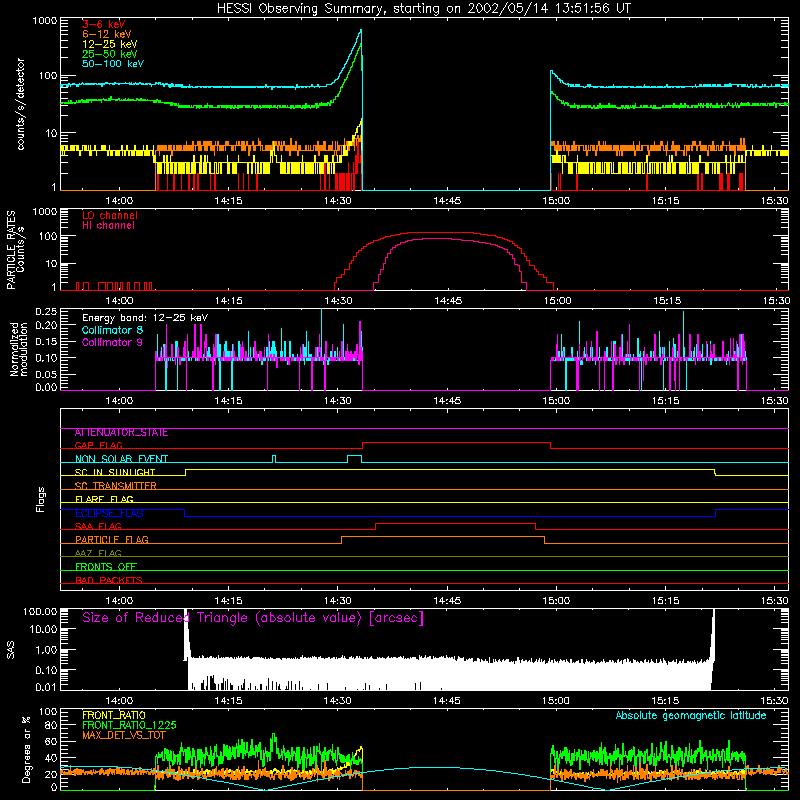The height and width of the screenshot is (800, 800).
Task: Click the AAZ_FLAG label
Action: coord(98,553)
